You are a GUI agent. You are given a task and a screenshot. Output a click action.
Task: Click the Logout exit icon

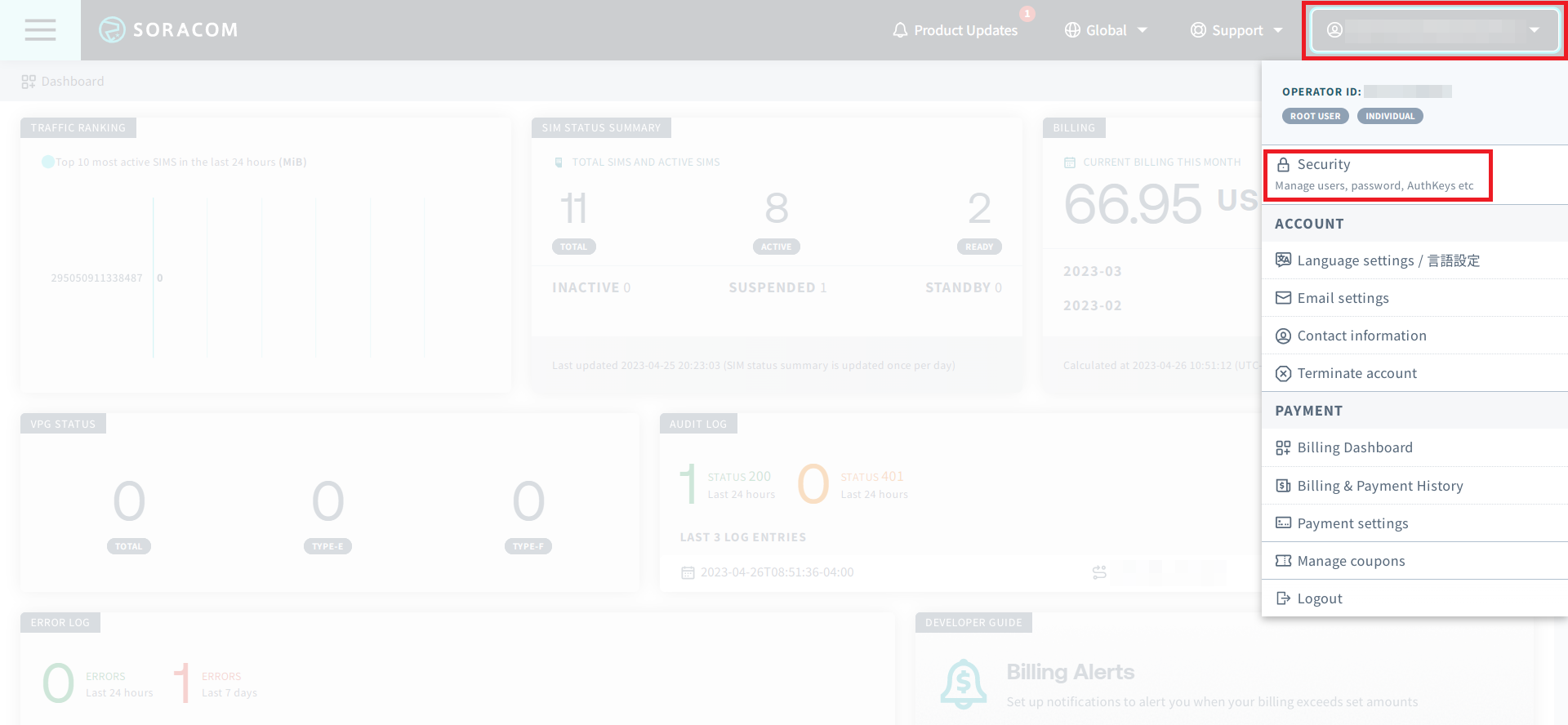1283,598
